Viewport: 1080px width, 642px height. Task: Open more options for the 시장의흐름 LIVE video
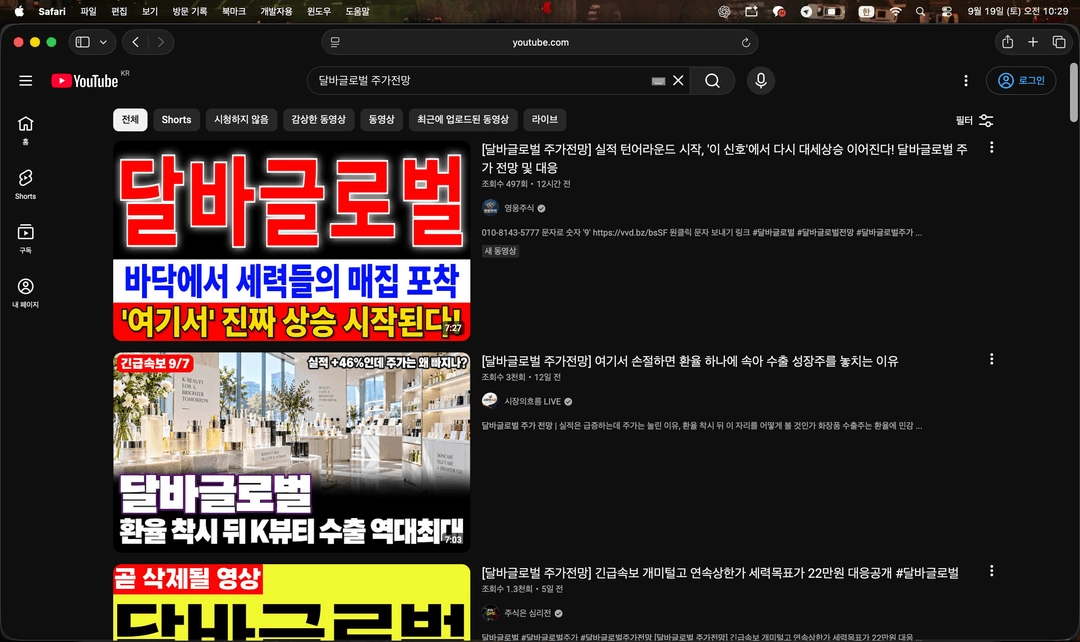991,359
